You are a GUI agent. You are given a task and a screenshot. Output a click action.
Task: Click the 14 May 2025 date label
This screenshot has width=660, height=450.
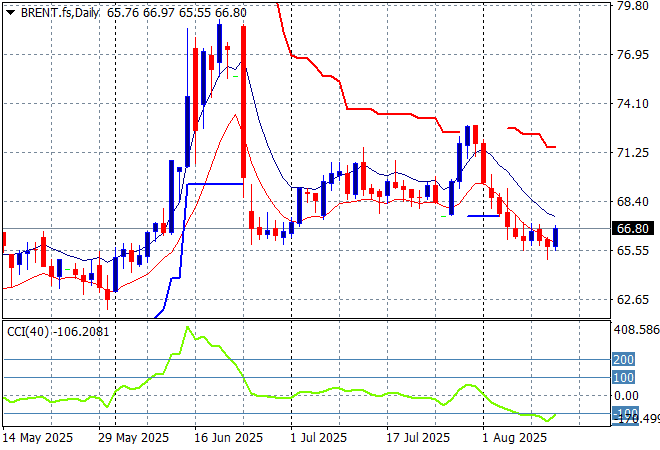(38, 438)
